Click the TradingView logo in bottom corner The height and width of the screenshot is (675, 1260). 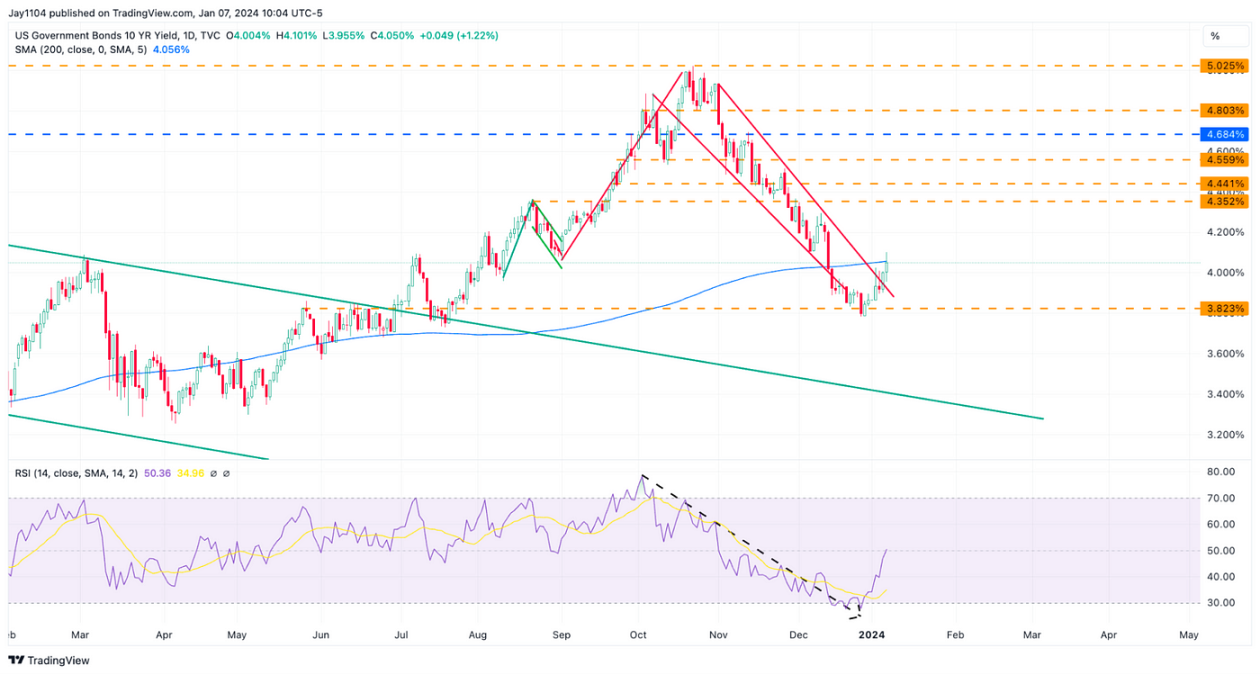point(49,660)
